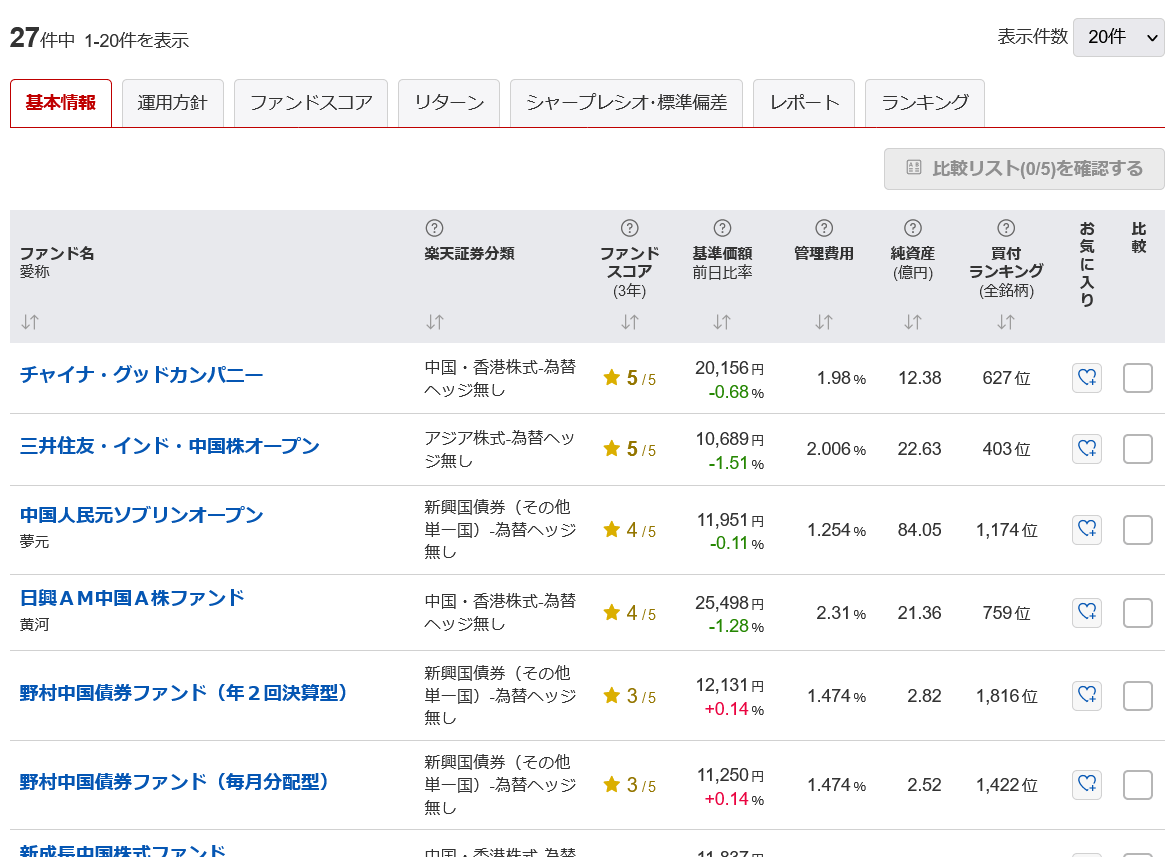Viewport: 1174px width, 857px height.
Task: Click the sort control for 基準価額前日比率
Action: pos(722,322)
